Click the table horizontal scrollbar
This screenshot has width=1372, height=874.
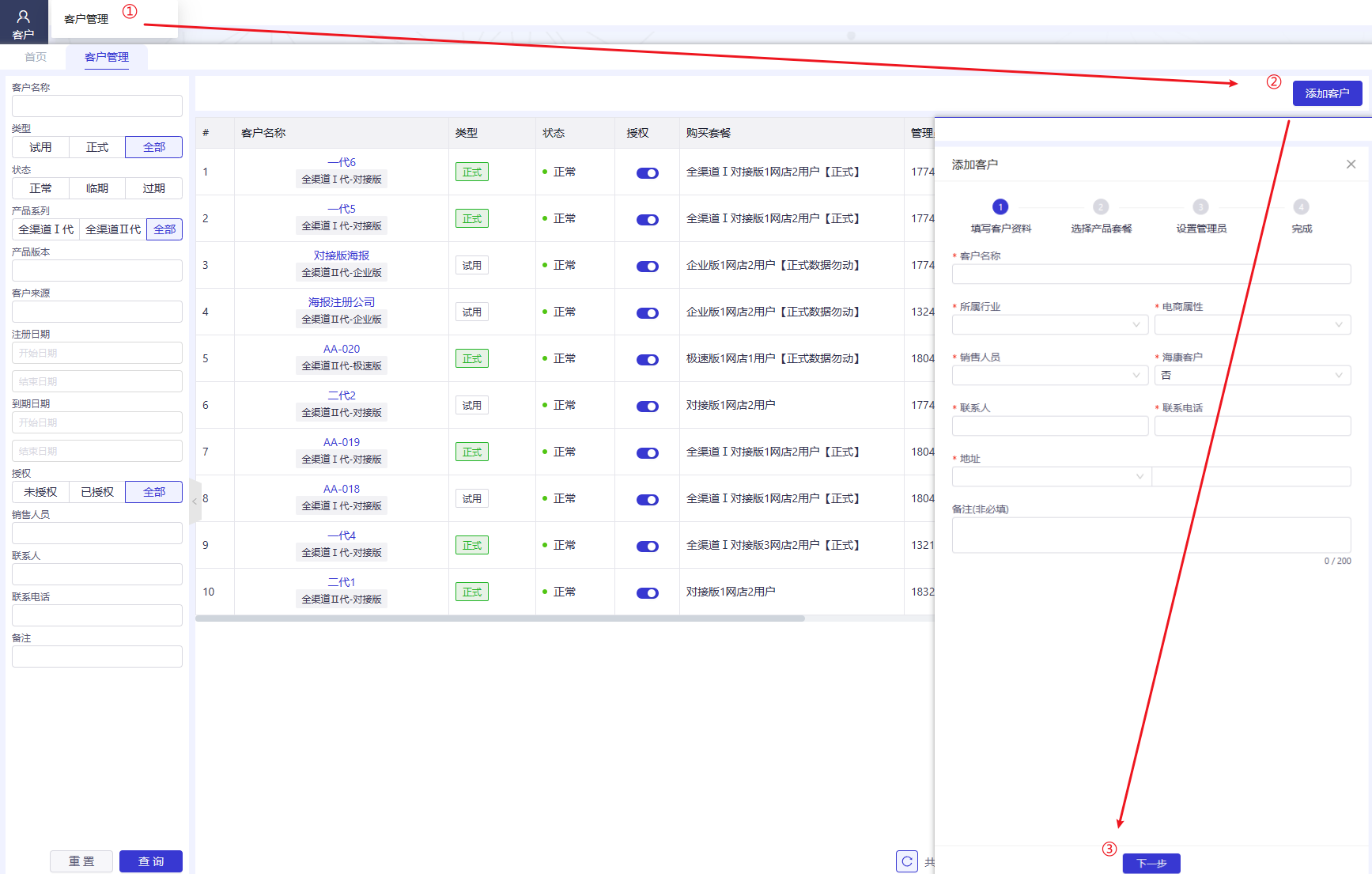[x=500, y=619]
